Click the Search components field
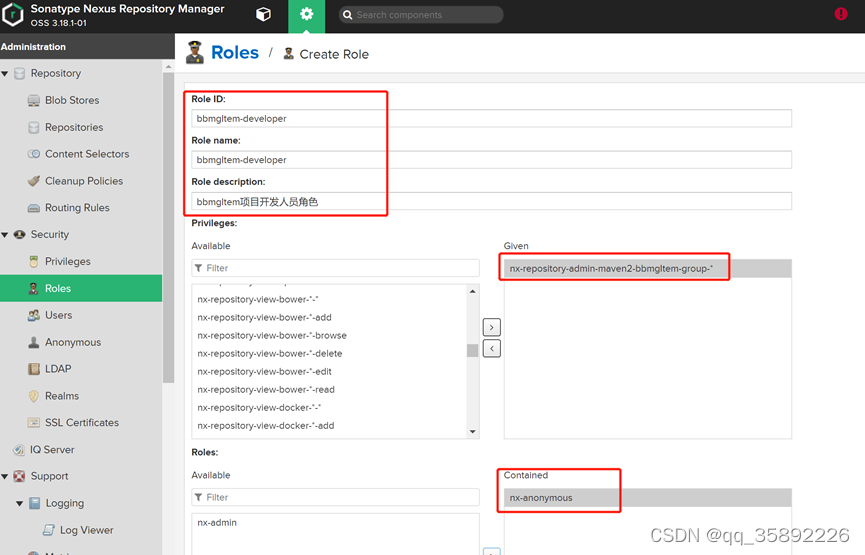The image size is (865, 555). coord(421,15)
